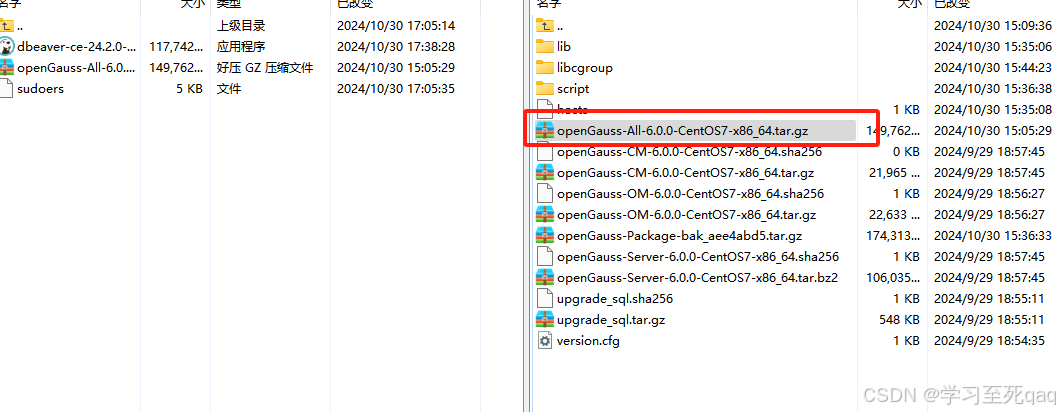The image size is (1060, 412).
Task: Select the sudoers file icon
Action: [x=5, y=89]
